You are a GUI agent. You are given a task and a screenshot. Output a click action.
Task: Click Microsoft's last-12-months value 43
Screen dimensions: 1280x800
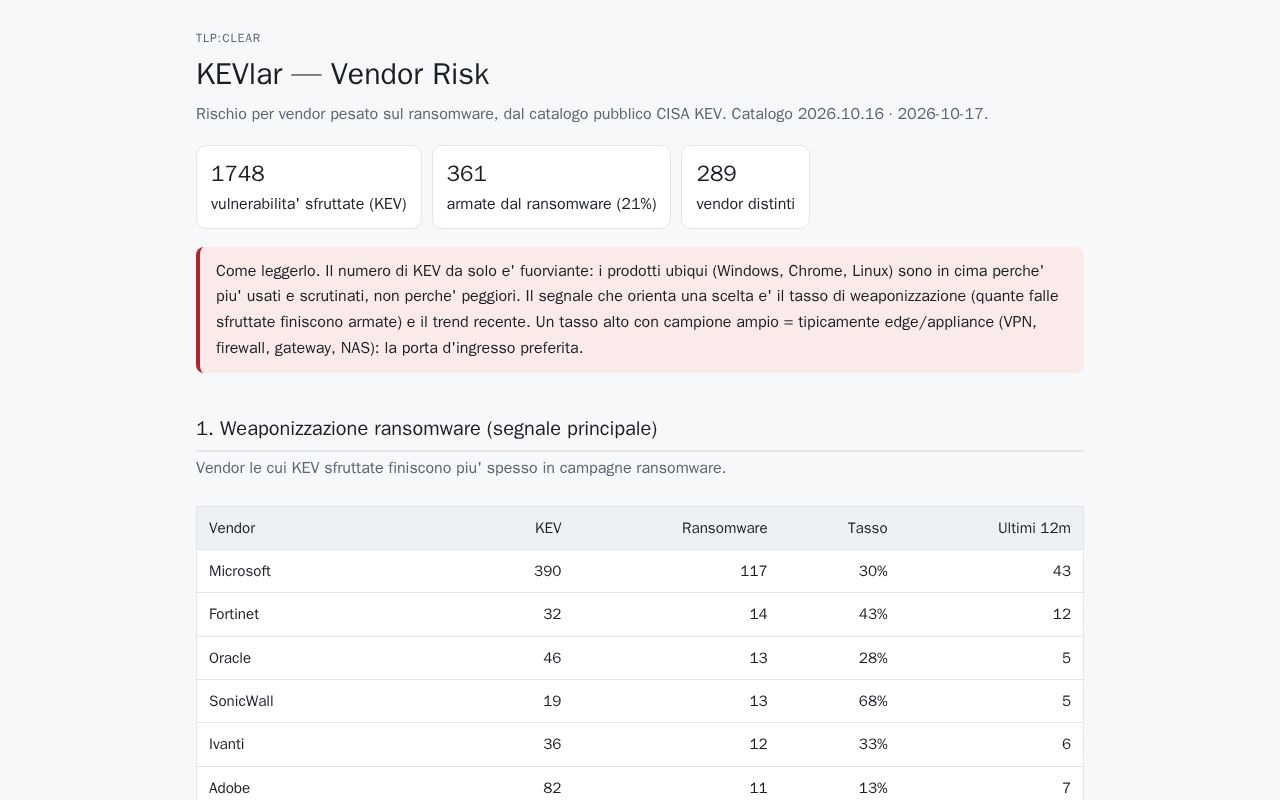[1062, 571]
